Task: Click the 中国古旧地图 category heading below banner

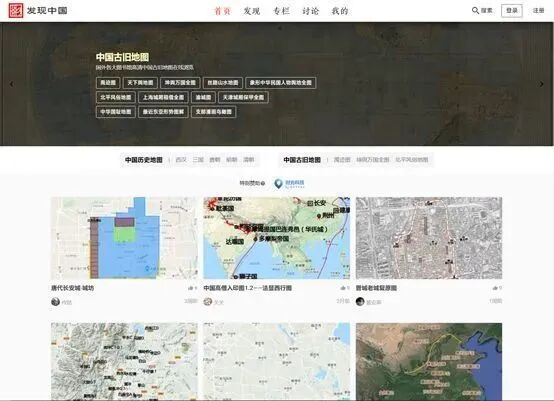Action: coord(302,160)
